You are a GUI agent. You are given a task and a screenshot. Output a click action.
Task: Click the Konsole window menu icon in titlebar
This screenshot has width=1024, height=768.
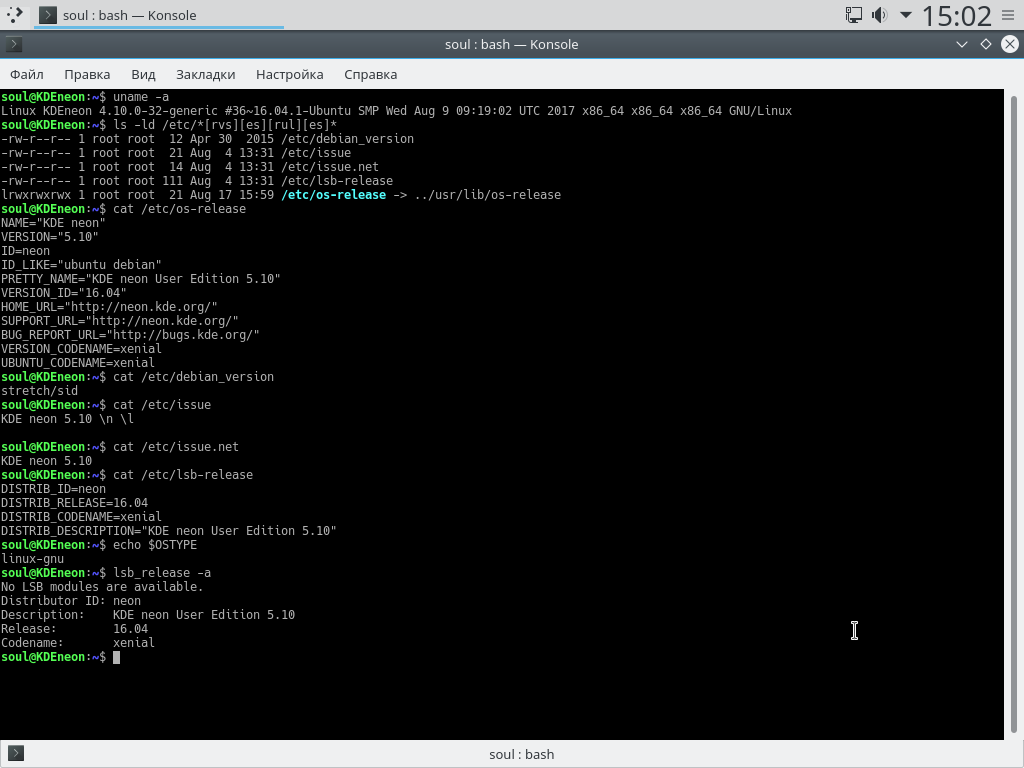pyautogui.click(x=14, y=44)
